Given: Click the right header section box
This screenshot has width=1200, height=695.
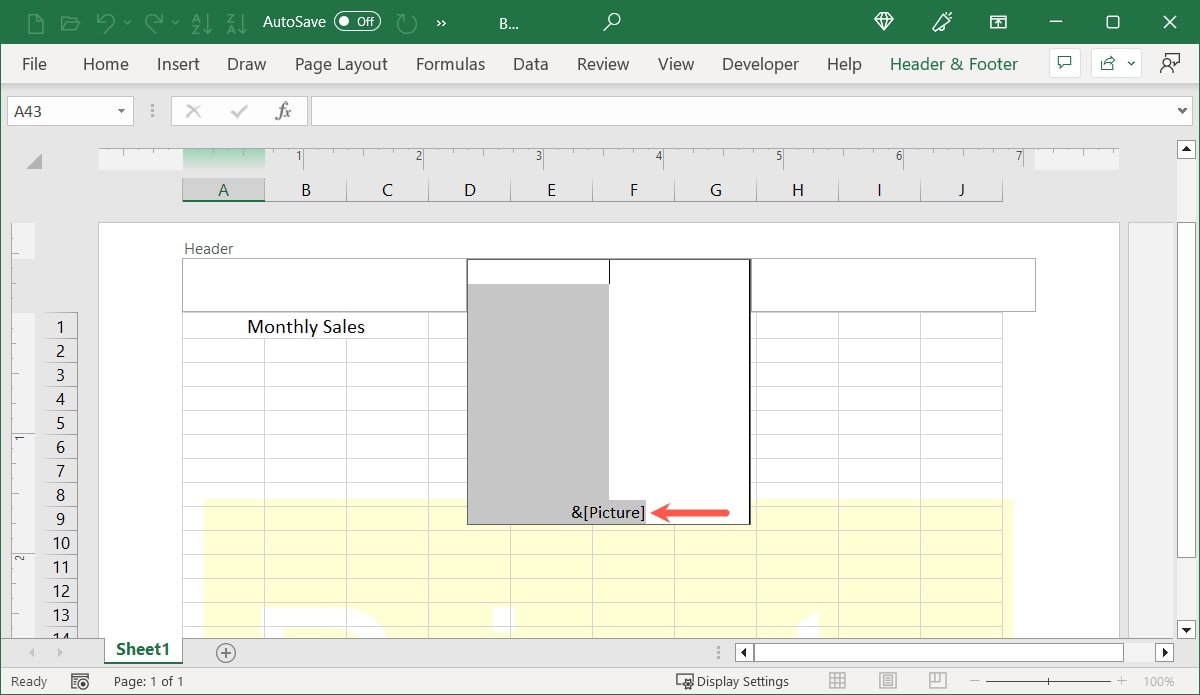Looking at the screenshot, I should tap(893, 285).
